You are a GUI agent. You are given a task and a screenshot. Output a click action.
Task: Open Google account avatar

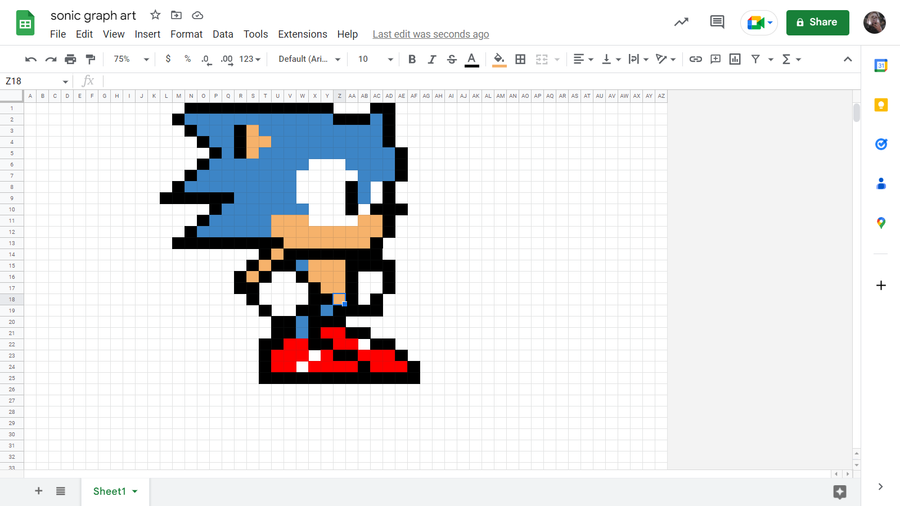pos(875,22)
